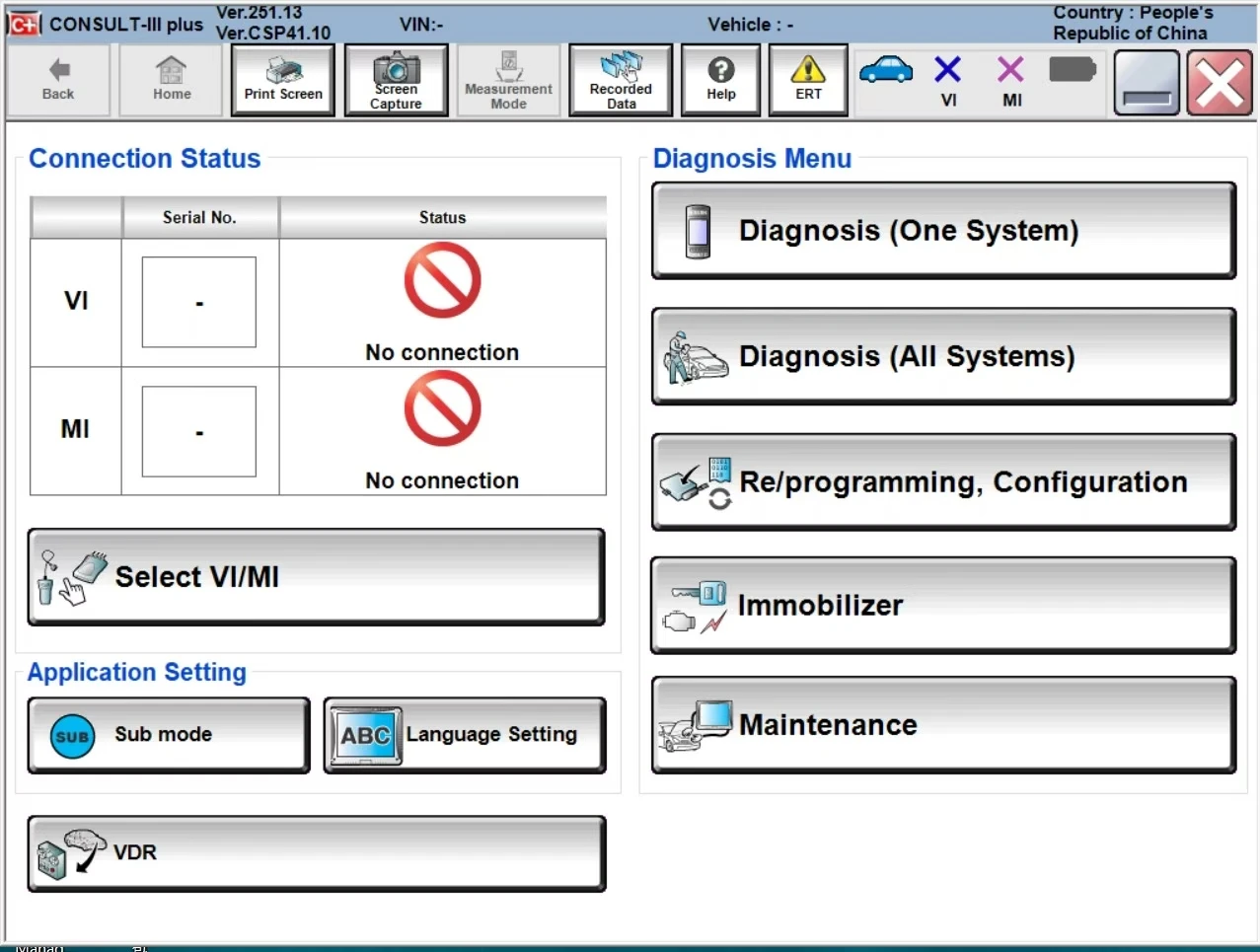Screen dimensions: 1260x952
Task: Click VI no connection status symbol
Action: coord(442,280)
